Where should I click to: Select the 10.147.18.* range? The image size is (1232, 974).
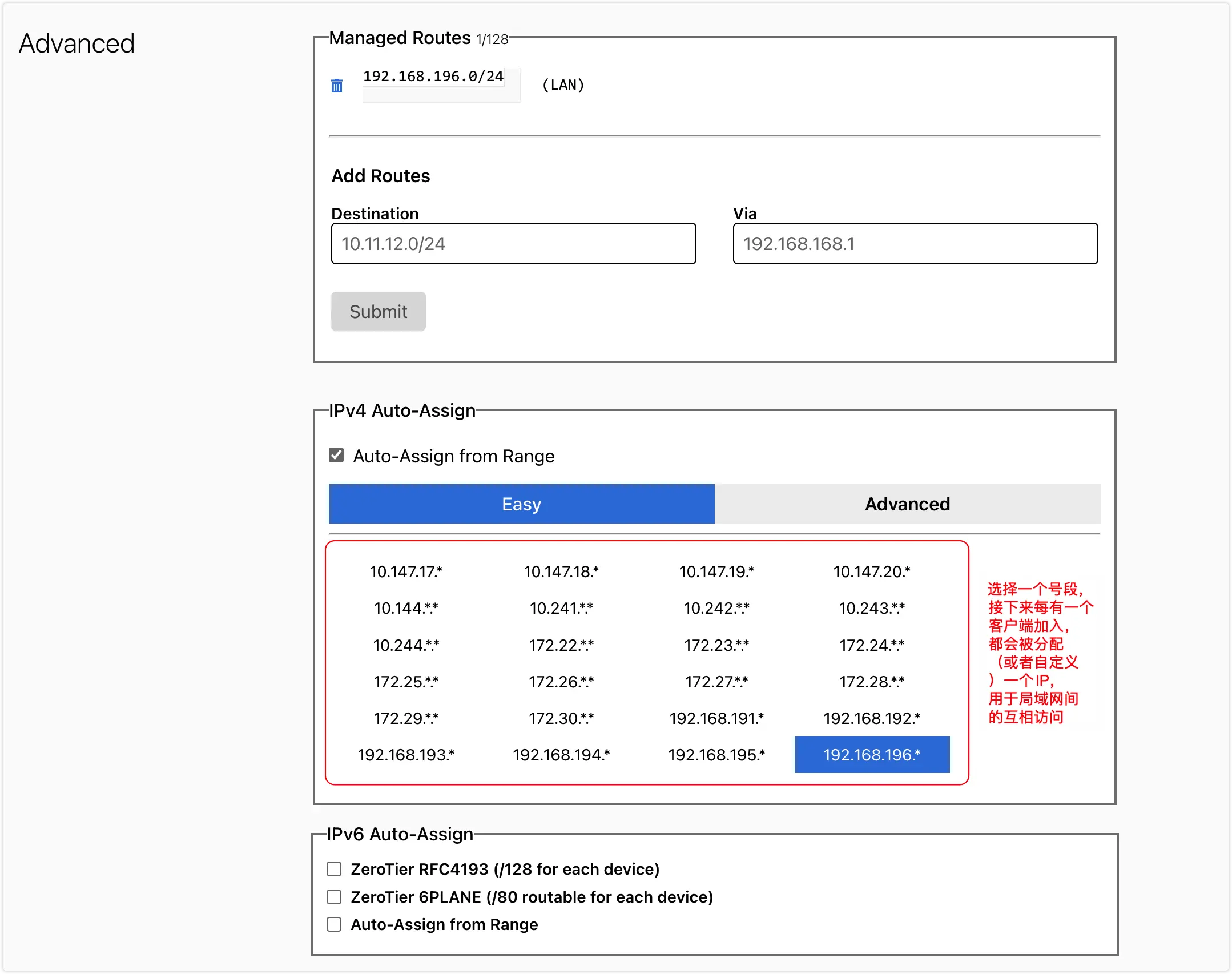561,571
